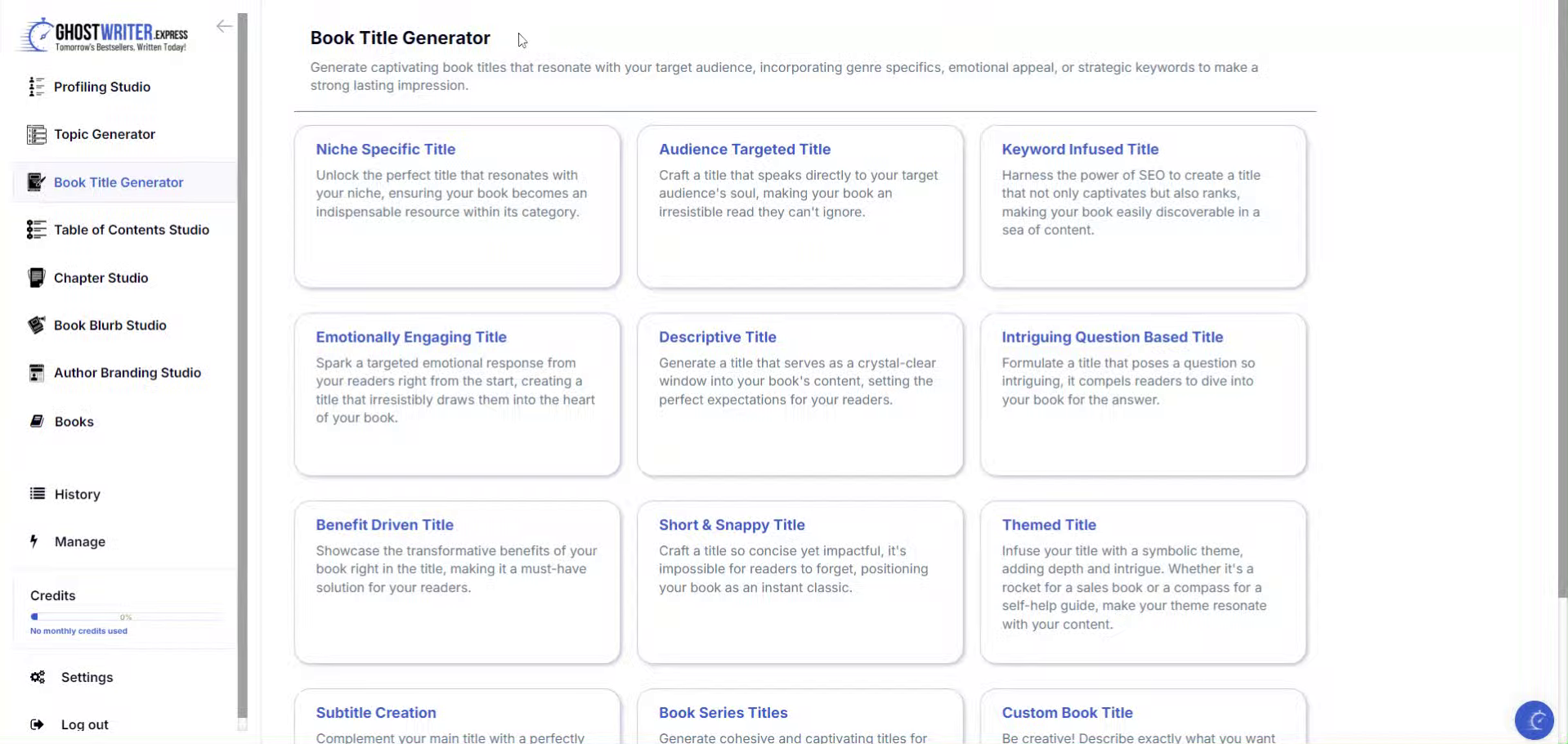Choose the Short & Snappy Title option
The image size is (1568, 744).
point(800,581)
